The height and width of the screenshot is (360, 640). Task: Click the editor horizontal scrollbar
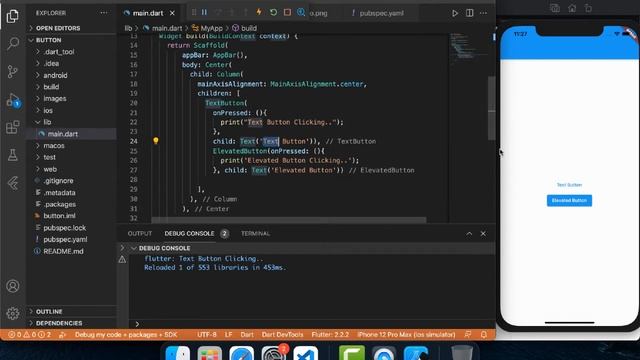tap(289, 220)
